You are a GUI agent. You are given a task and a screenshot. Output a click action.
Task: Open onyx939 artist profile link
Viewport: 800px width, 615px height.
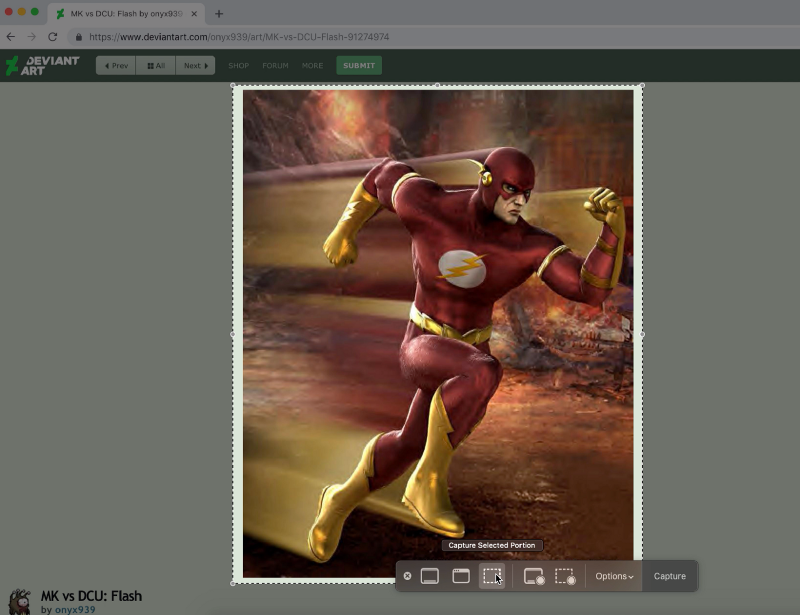75,609
